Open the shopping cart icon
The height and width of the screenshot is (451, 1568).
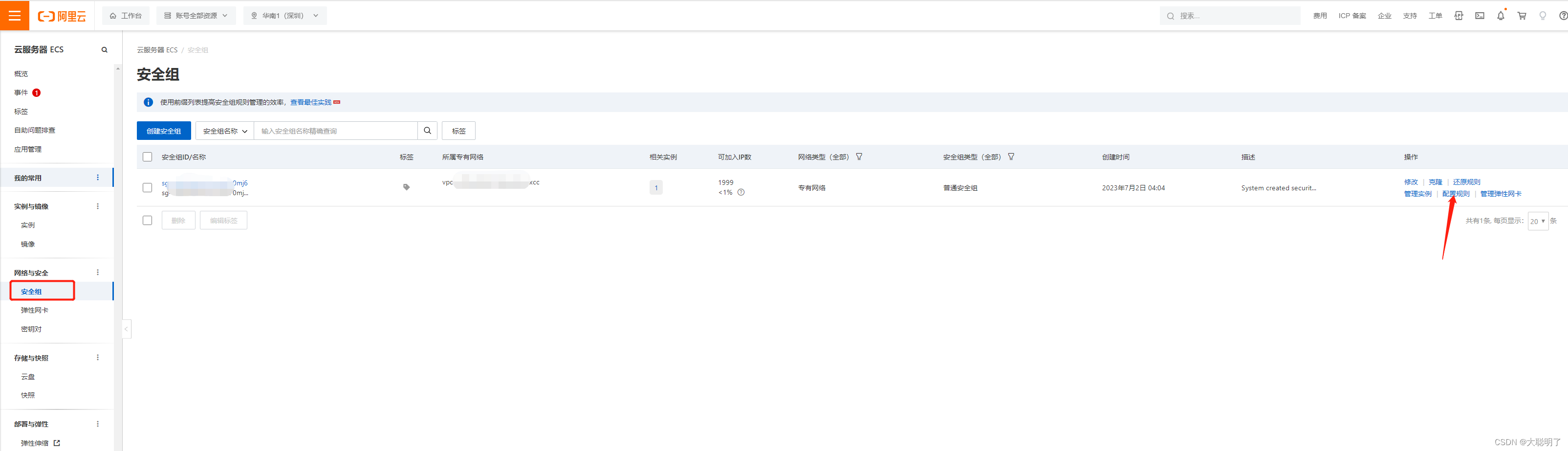coord(1522,16)
